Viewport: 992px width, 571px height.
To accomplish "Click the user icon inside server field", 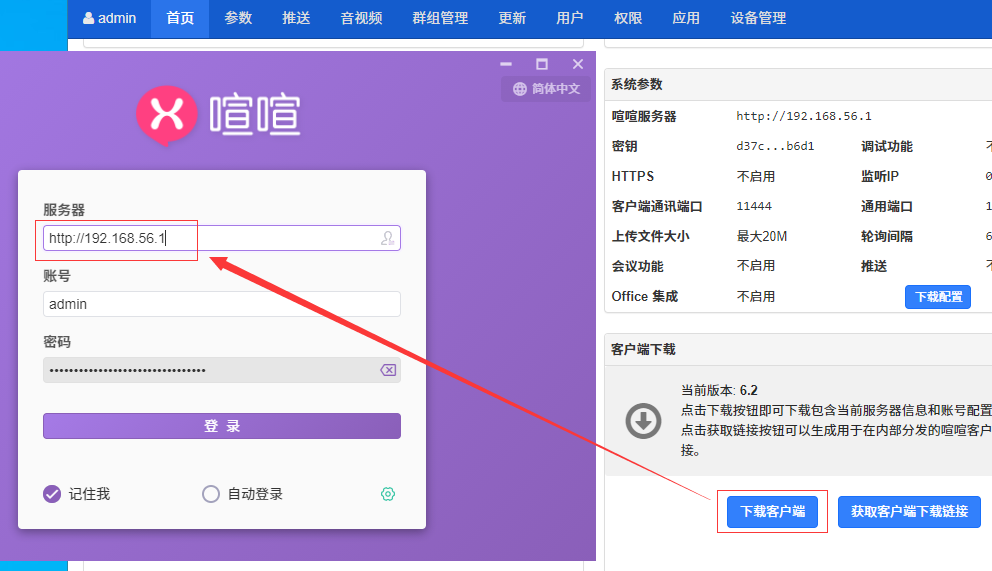I will click(387, 238).
